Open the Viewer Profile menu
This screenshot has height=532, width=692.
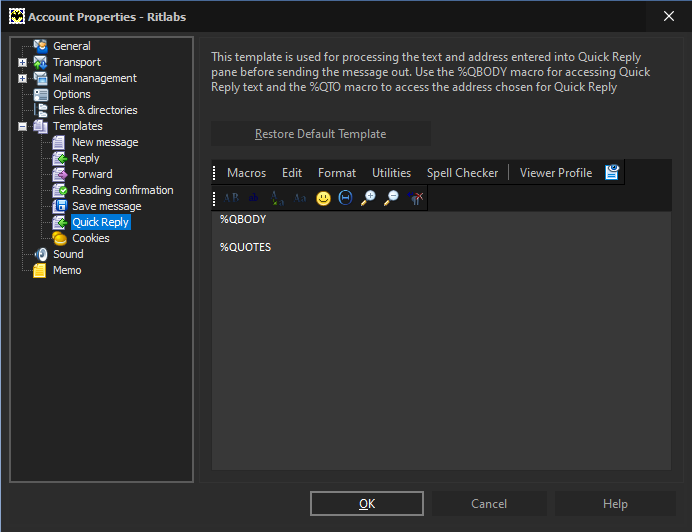click(x=556, y=173)
